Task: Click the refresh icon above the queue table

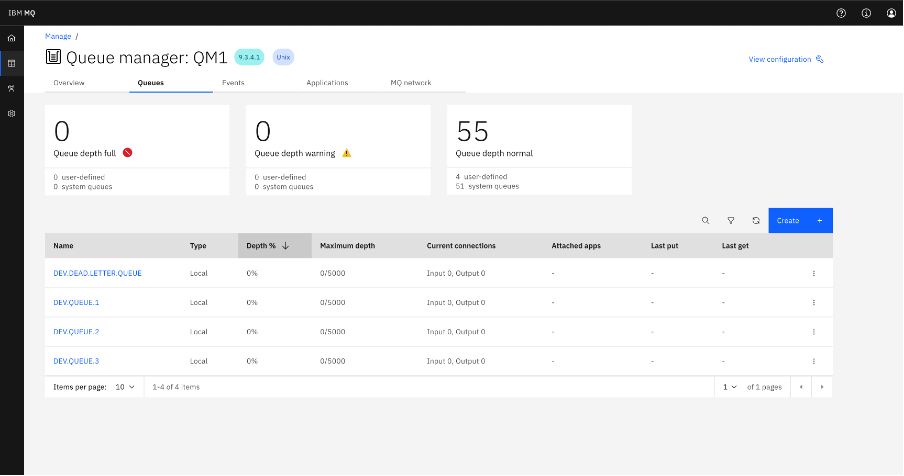Action: point(756,220)
